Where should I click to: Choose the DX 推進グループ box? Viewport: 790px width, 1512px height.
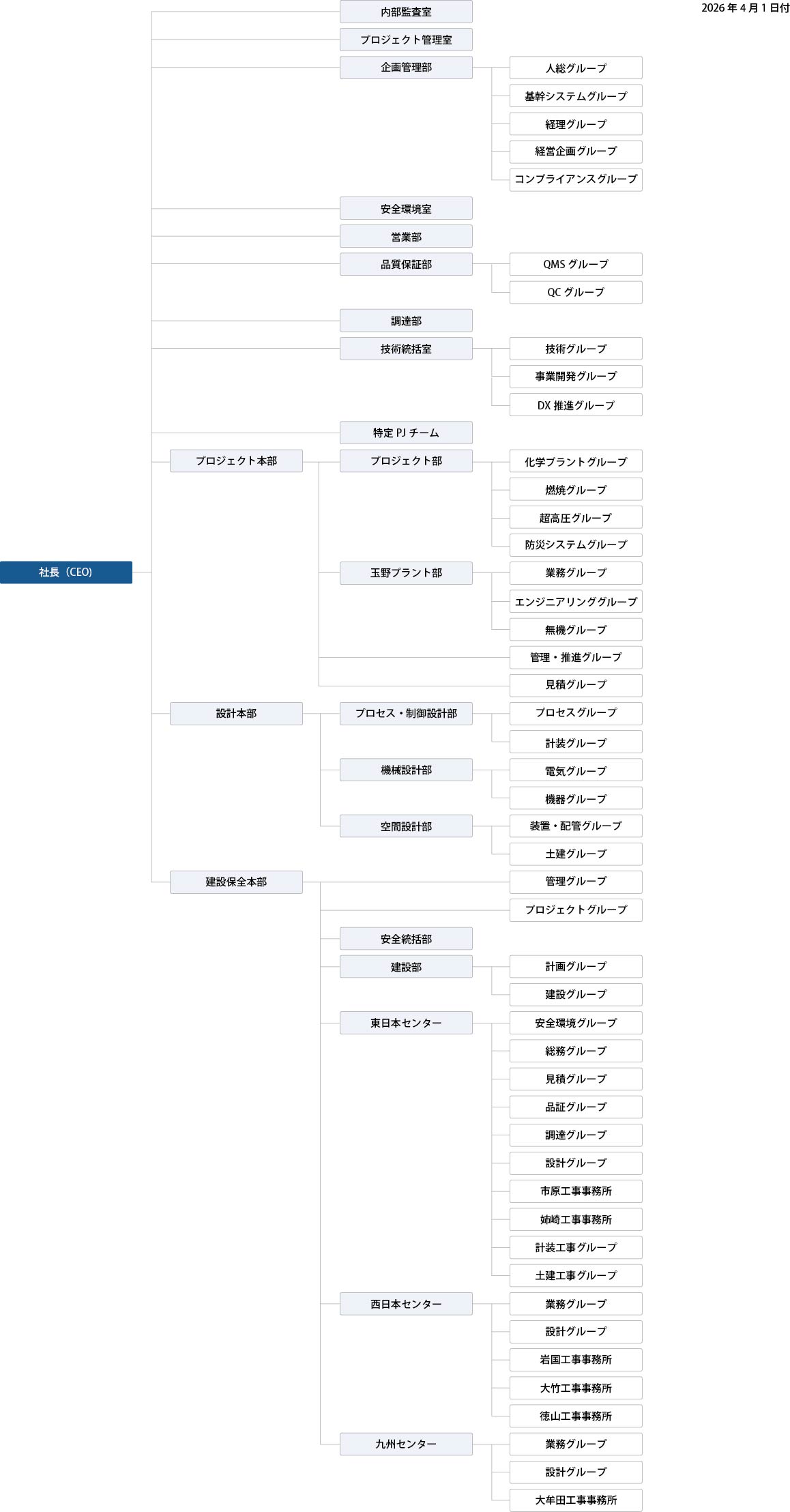(x=576, y=405)
